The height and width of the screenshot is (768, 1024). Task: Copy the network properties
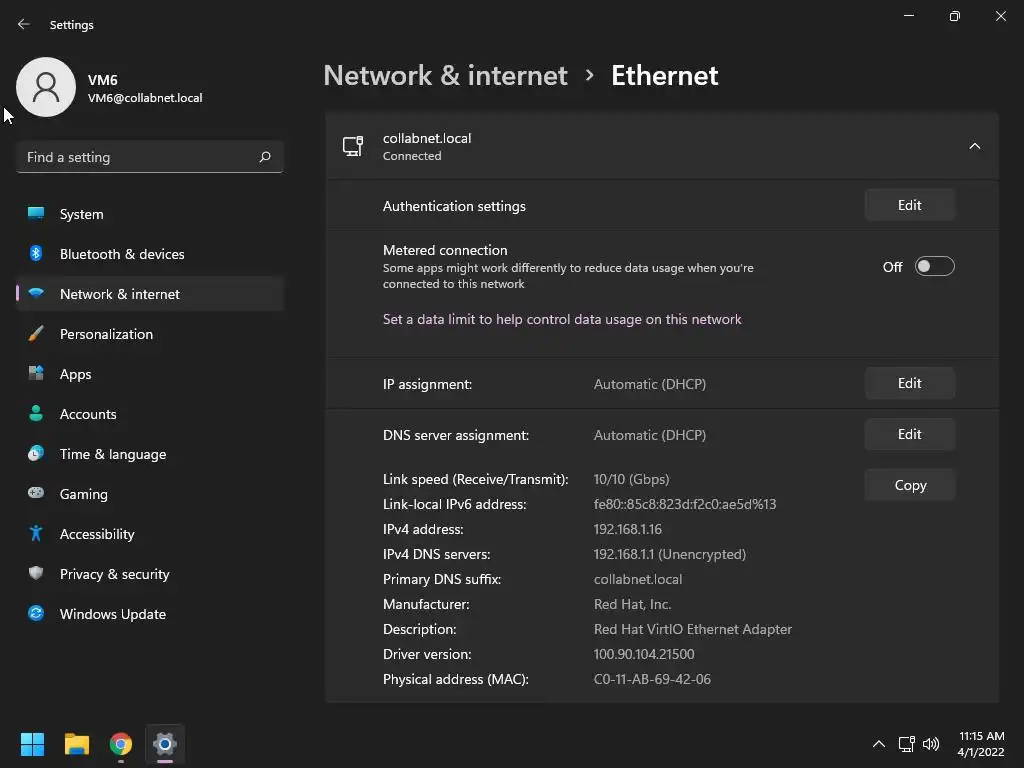pyautogui.click(x=909, y=485)
